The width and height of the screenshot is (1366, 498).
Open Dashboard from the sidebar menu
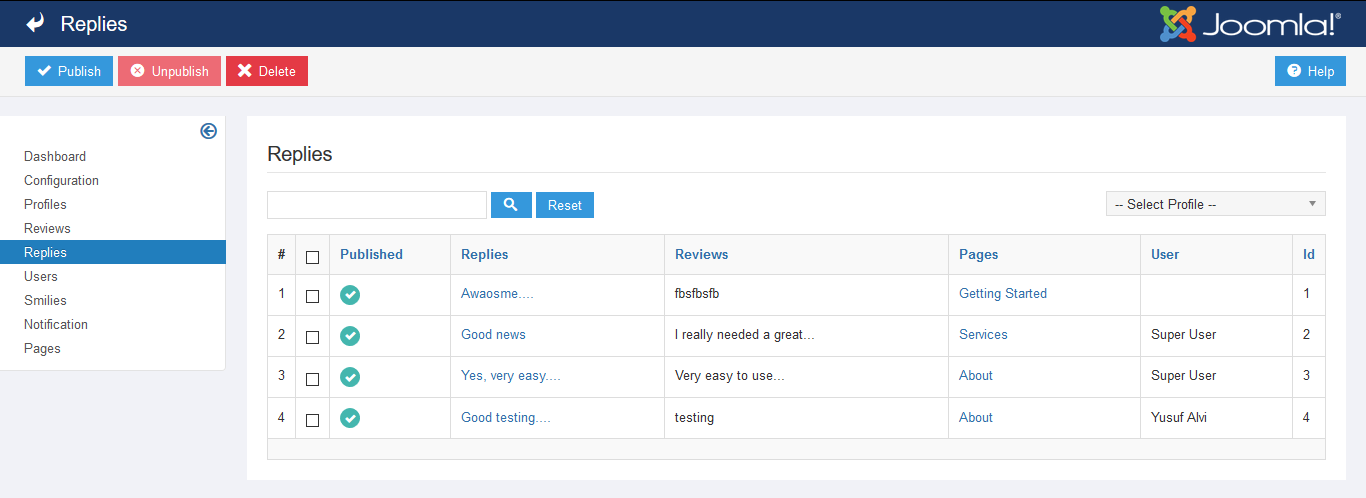coord(55,156)
